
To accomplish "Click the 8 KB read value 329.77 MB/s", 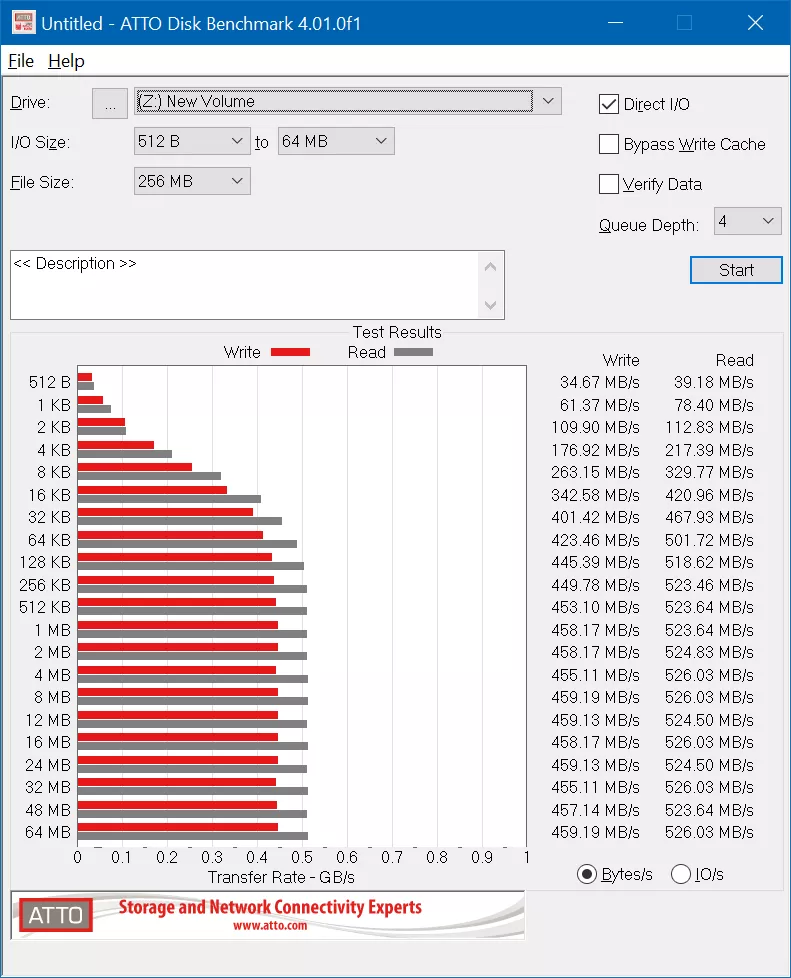I will pos(709,472).
